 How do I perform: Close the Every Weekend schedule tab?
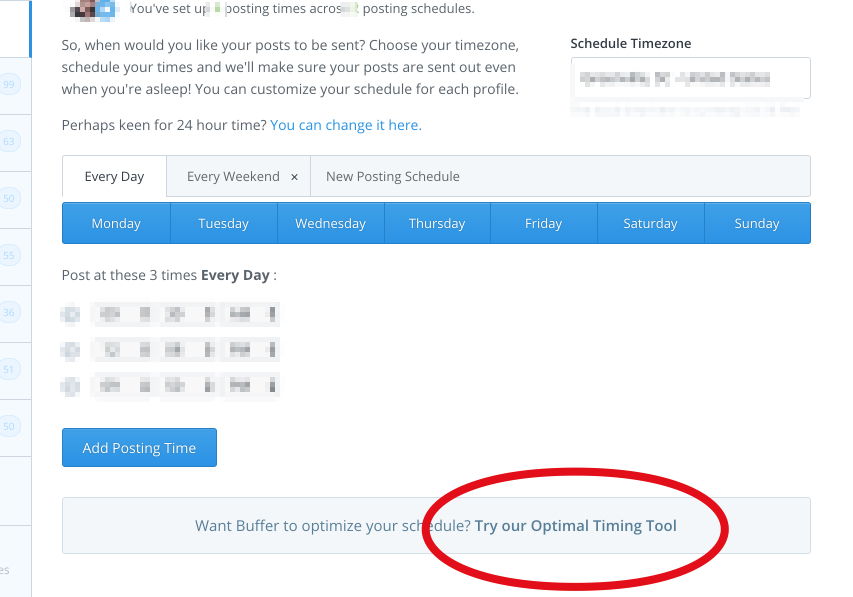(x=294, y=177)
